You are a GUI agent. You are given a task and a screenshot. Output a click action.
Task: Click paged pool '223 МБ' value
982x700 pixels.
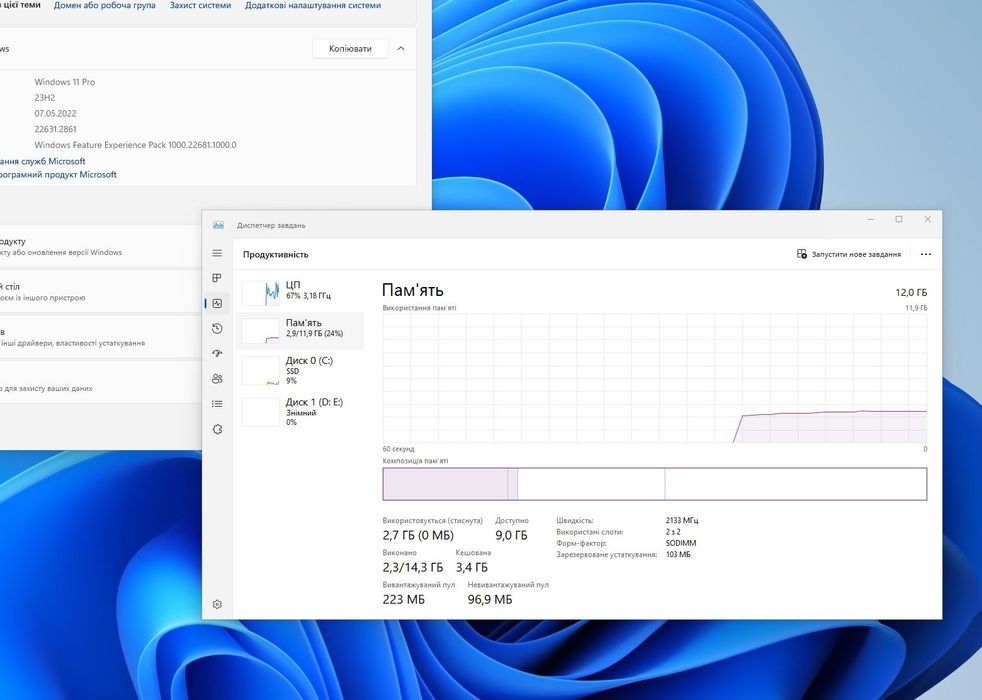[404, 599]
